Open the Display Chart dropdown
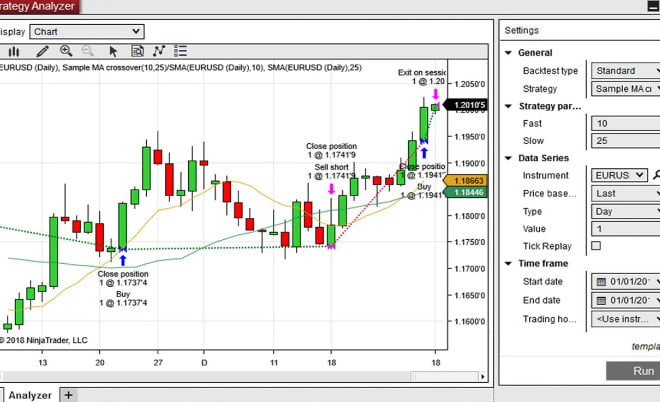660x402 pixels. pyautogui.click(x=87, y=32)
